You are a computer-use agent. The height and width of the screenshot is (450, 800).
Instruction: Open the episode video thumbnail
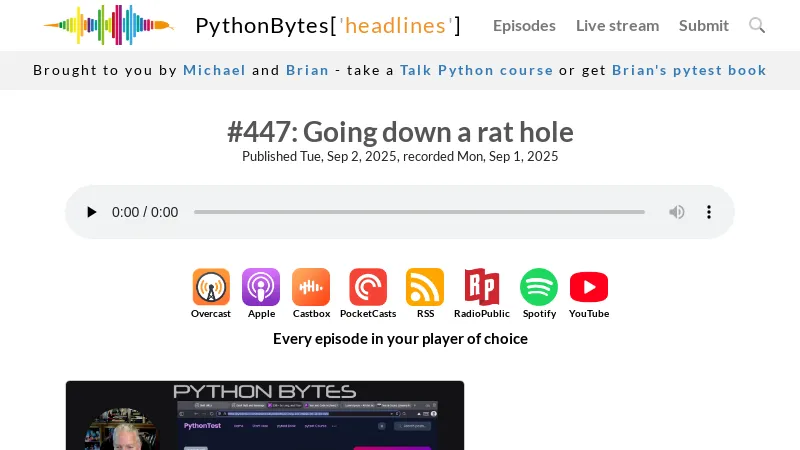click(265, 415)
